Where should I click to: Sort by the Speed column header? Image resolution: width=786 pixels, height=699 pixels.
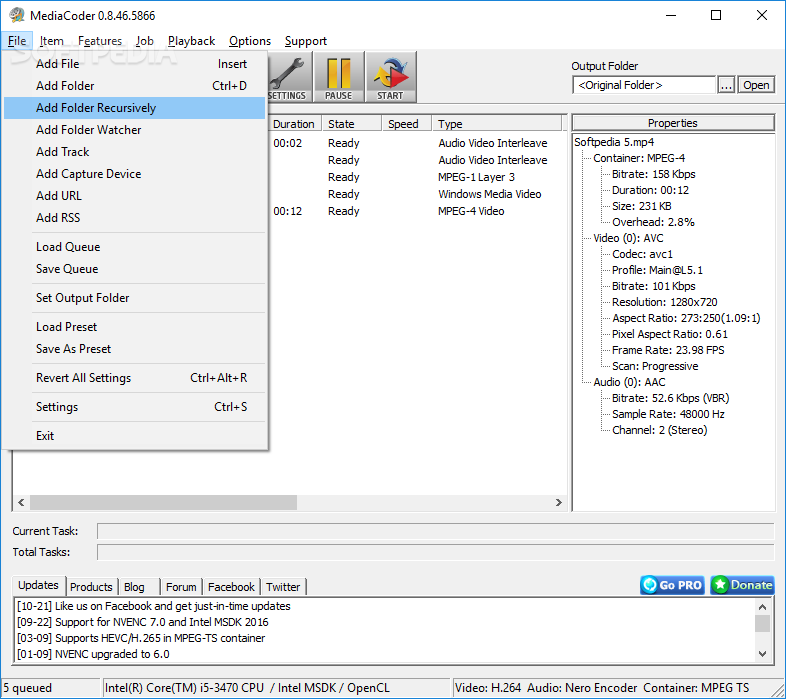(407, 124)
